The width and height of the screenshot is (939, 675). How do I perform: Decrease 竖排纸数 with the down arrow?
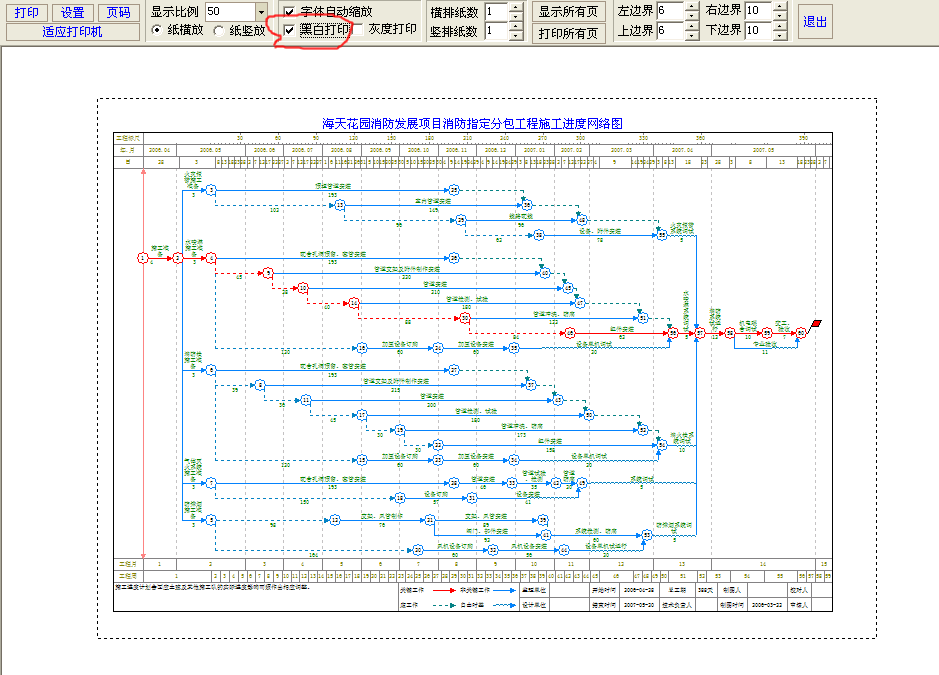coord(516,35)
